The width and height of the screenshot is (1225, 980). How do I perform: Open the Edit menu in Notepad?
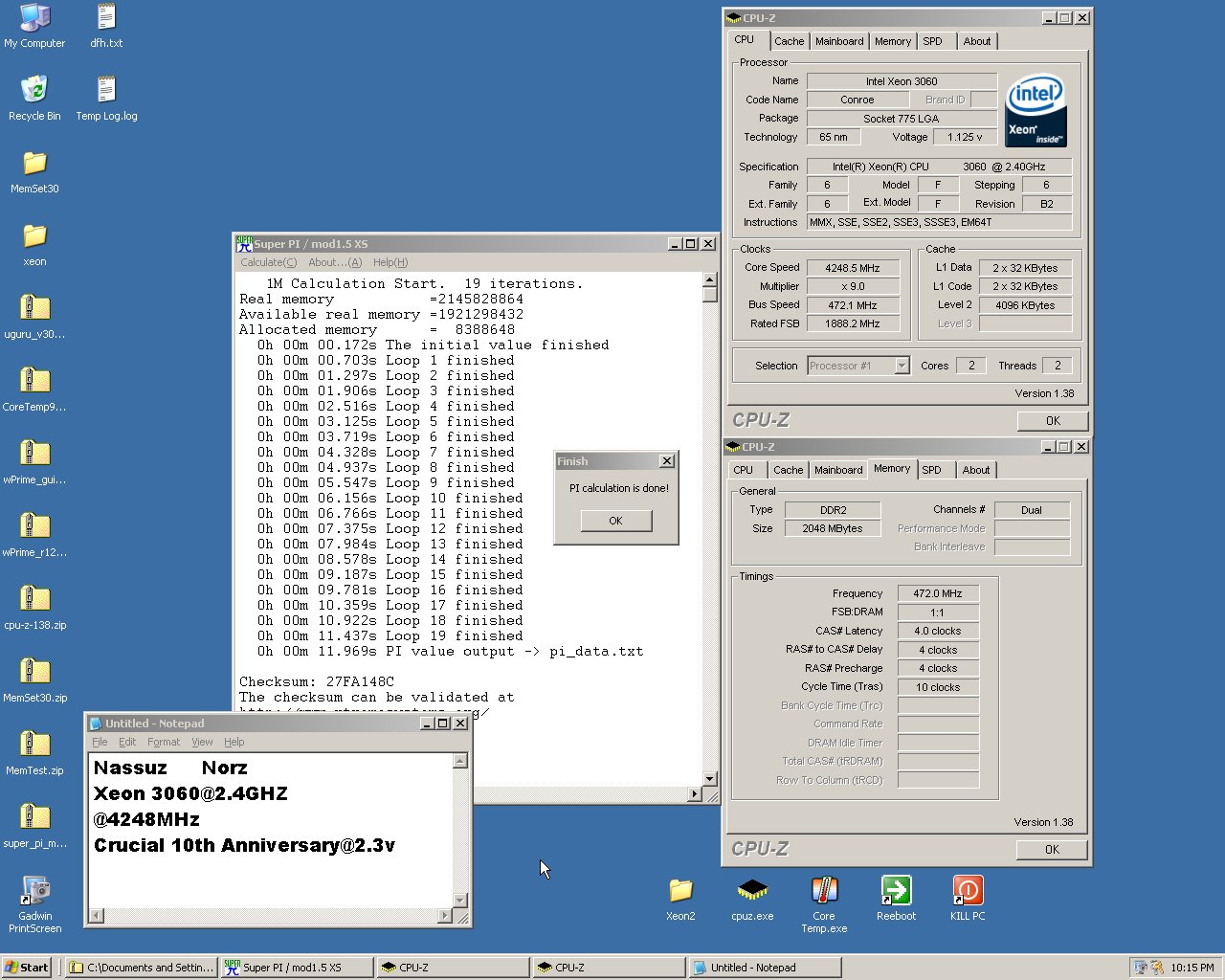click(127, 742)
